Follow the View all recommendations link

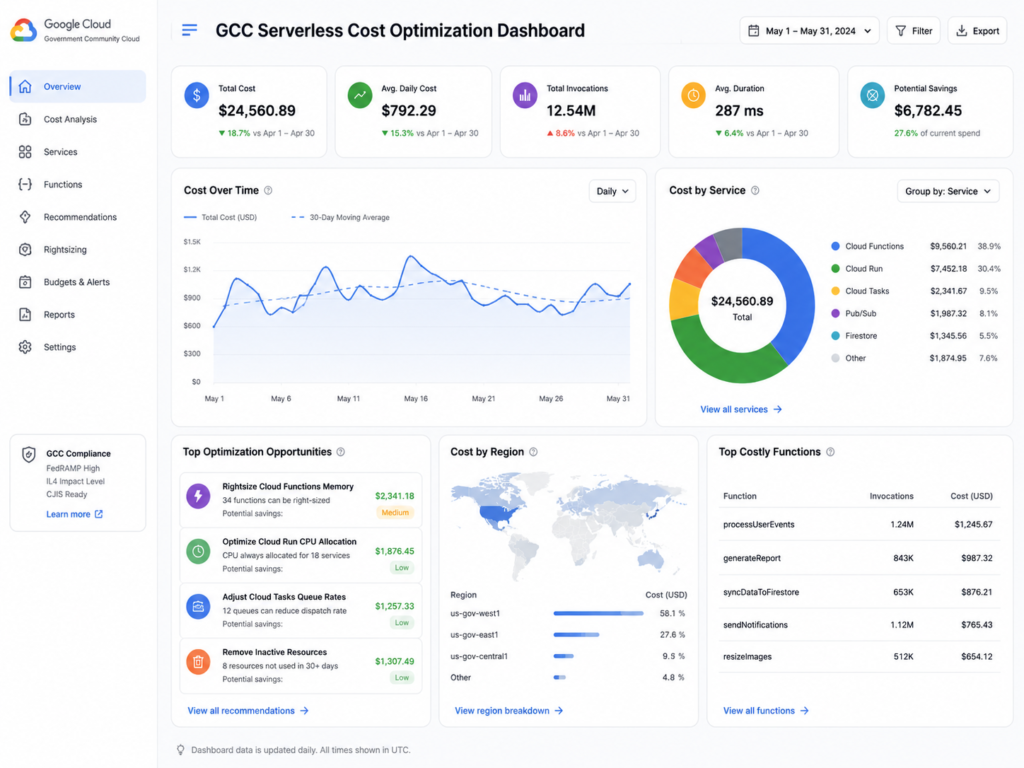(248, 711)
